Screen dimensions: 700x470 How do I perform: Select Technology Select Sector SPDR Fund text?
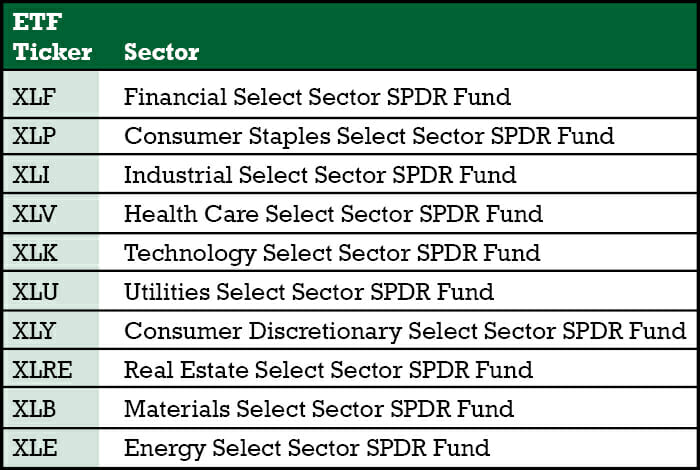click(331, 253)
